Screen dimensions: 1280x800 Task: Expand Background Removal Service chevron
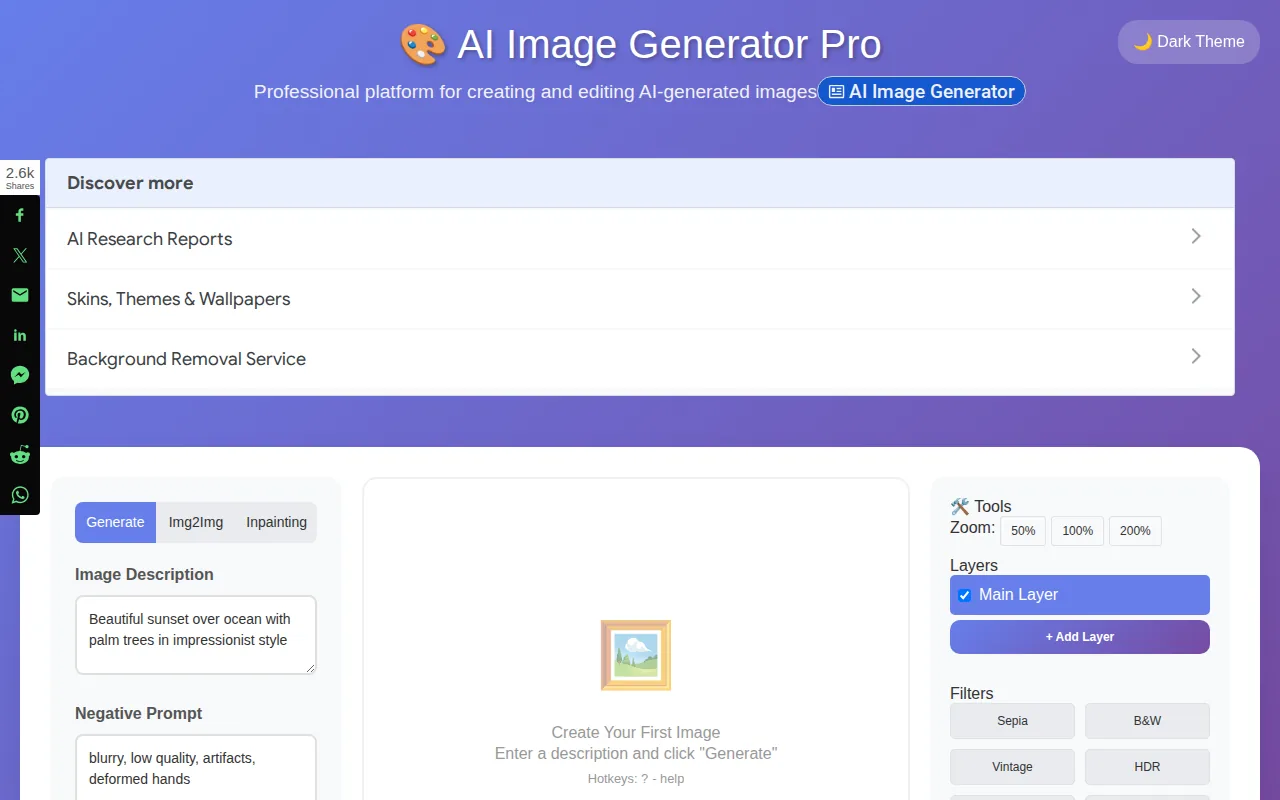(1196, 356)
